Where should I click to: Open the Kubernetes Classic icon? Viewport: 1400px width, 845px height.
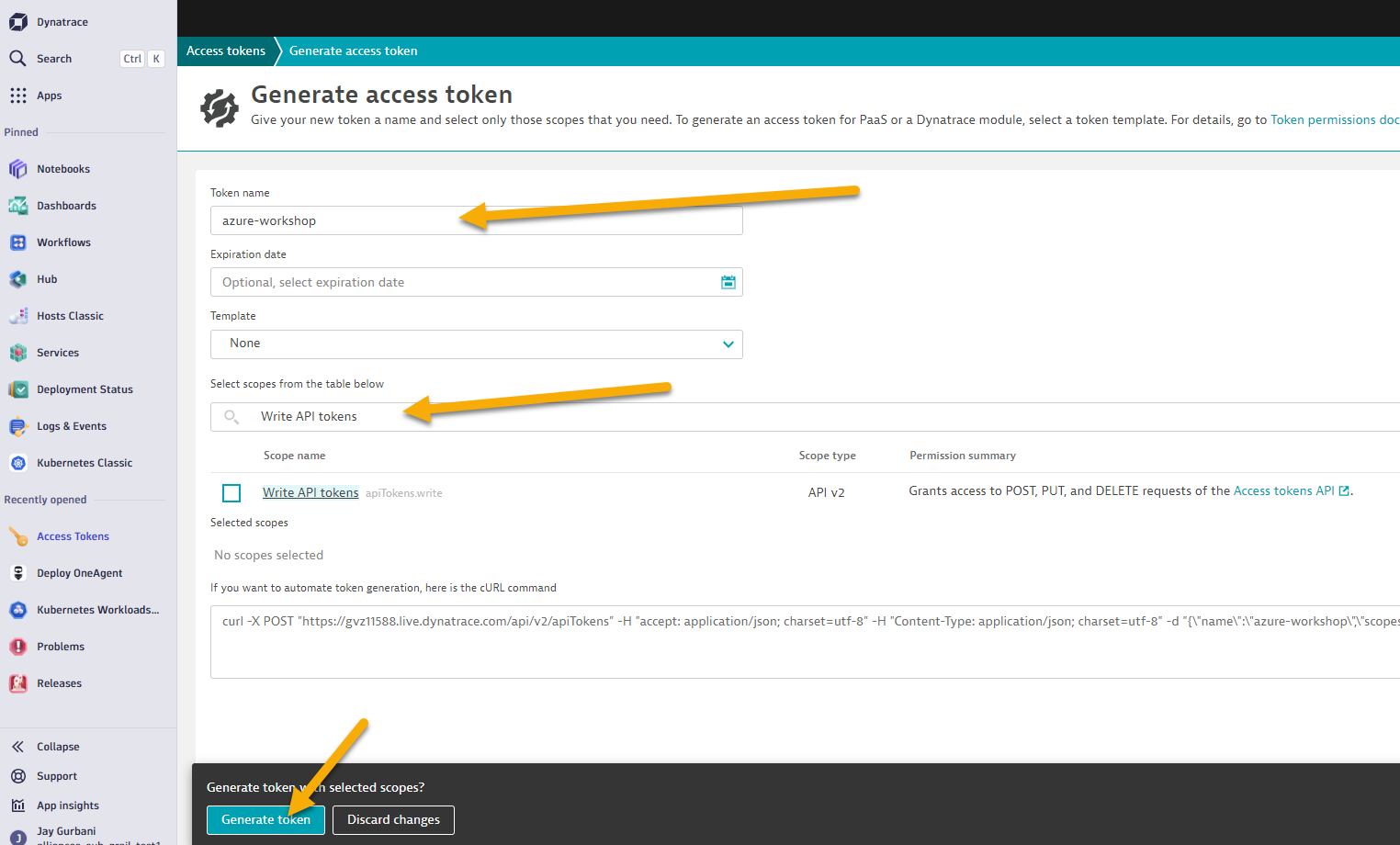[x=18, y=463]
